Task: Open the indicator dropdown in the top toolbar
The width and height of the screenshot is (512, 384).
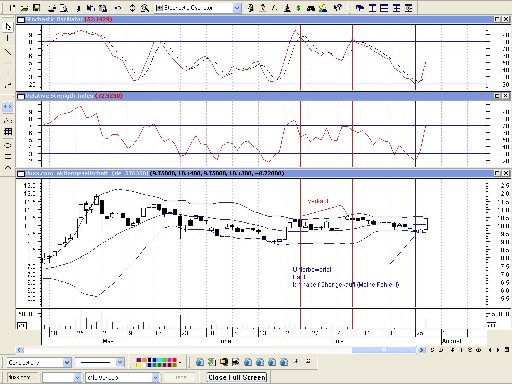Action: 236,8
